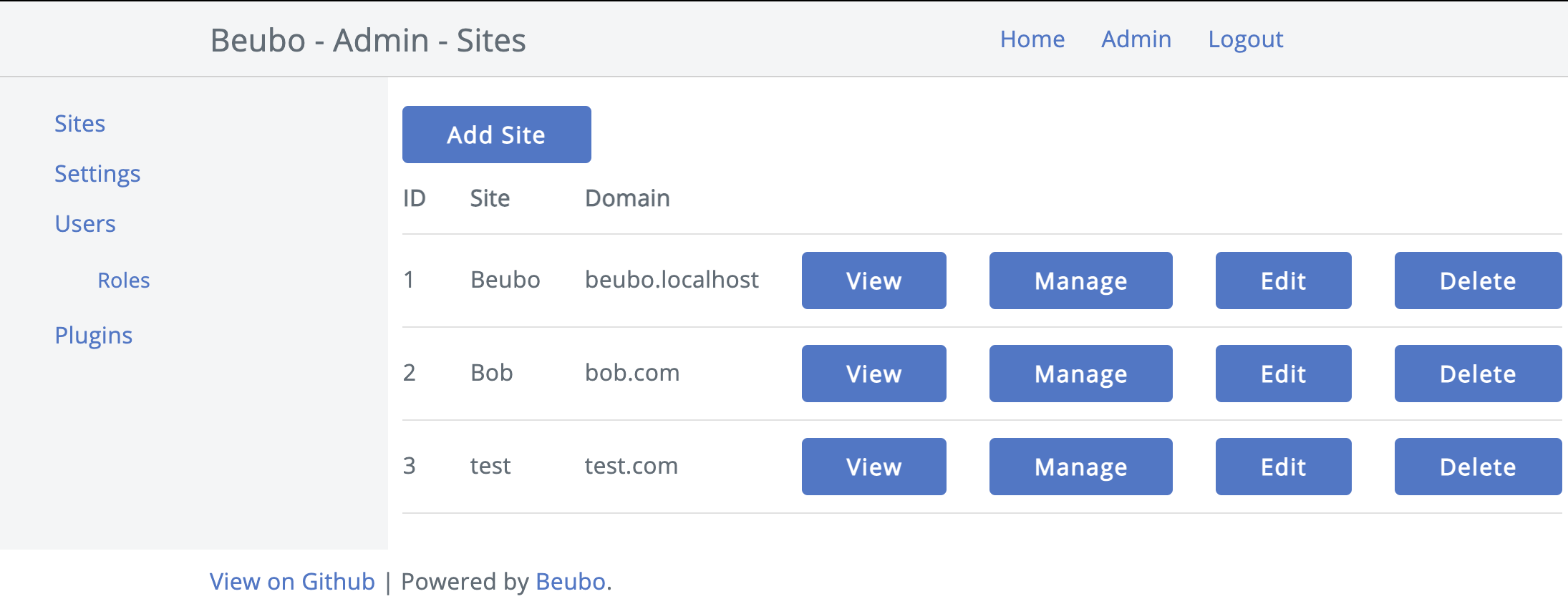
Task: Edit the Beubo site row
Action: [x=1283, y=281]
